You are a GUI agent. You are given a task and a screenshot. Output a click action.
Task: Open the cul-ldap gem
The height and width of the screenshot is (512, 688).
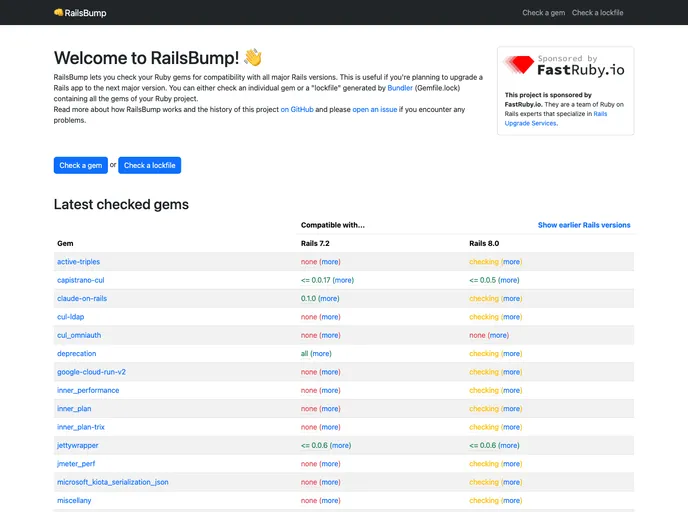click(x=71, y=317)
